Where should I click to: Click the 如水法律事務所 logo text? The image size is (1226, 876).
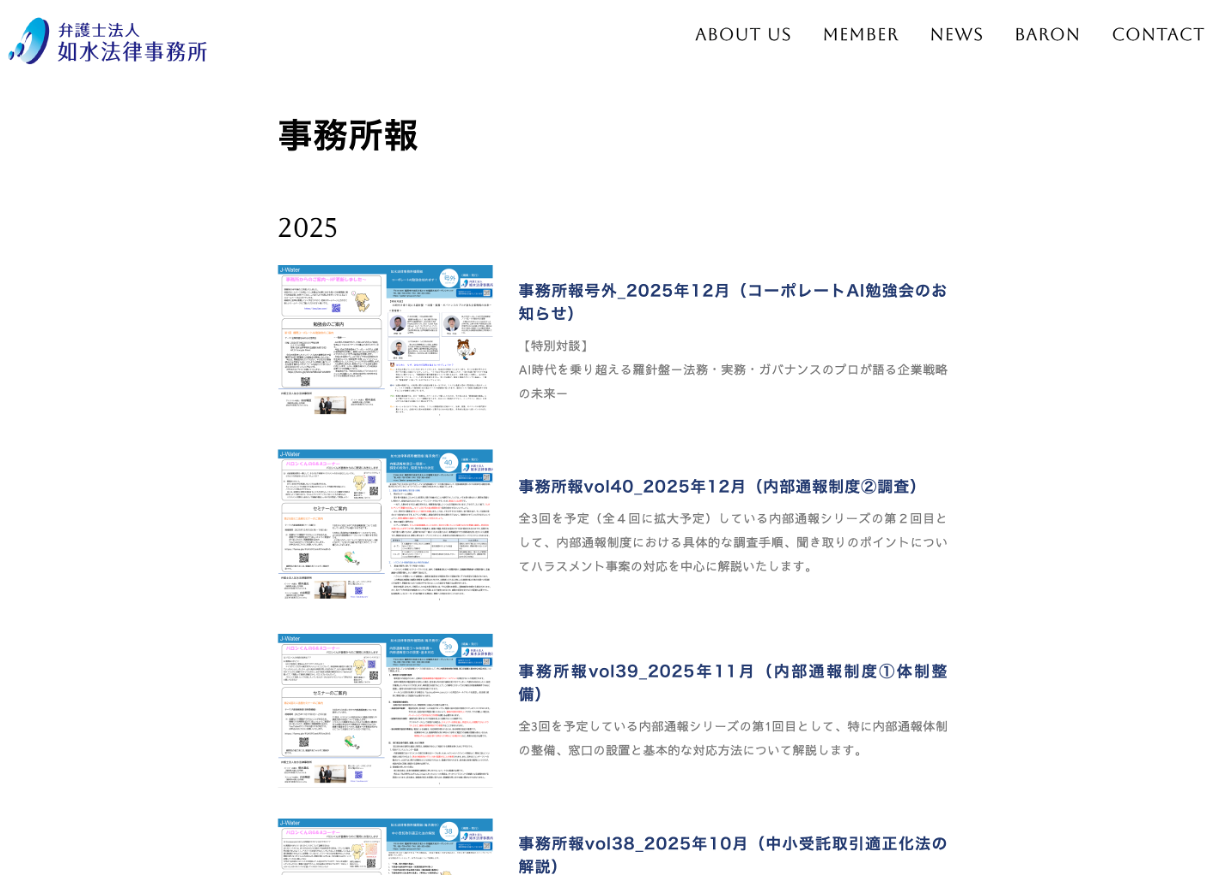132,50
